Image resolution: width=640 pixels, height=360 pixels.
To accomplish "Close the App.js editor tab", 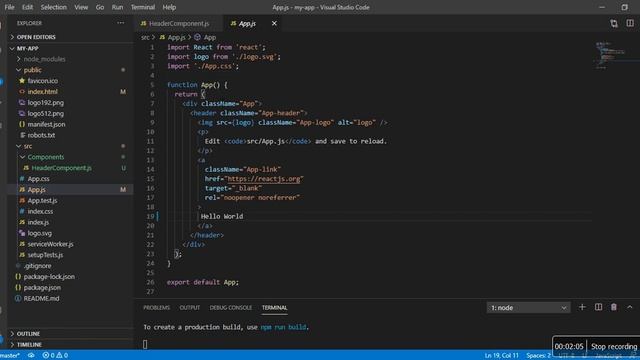I will click(274, 24).
